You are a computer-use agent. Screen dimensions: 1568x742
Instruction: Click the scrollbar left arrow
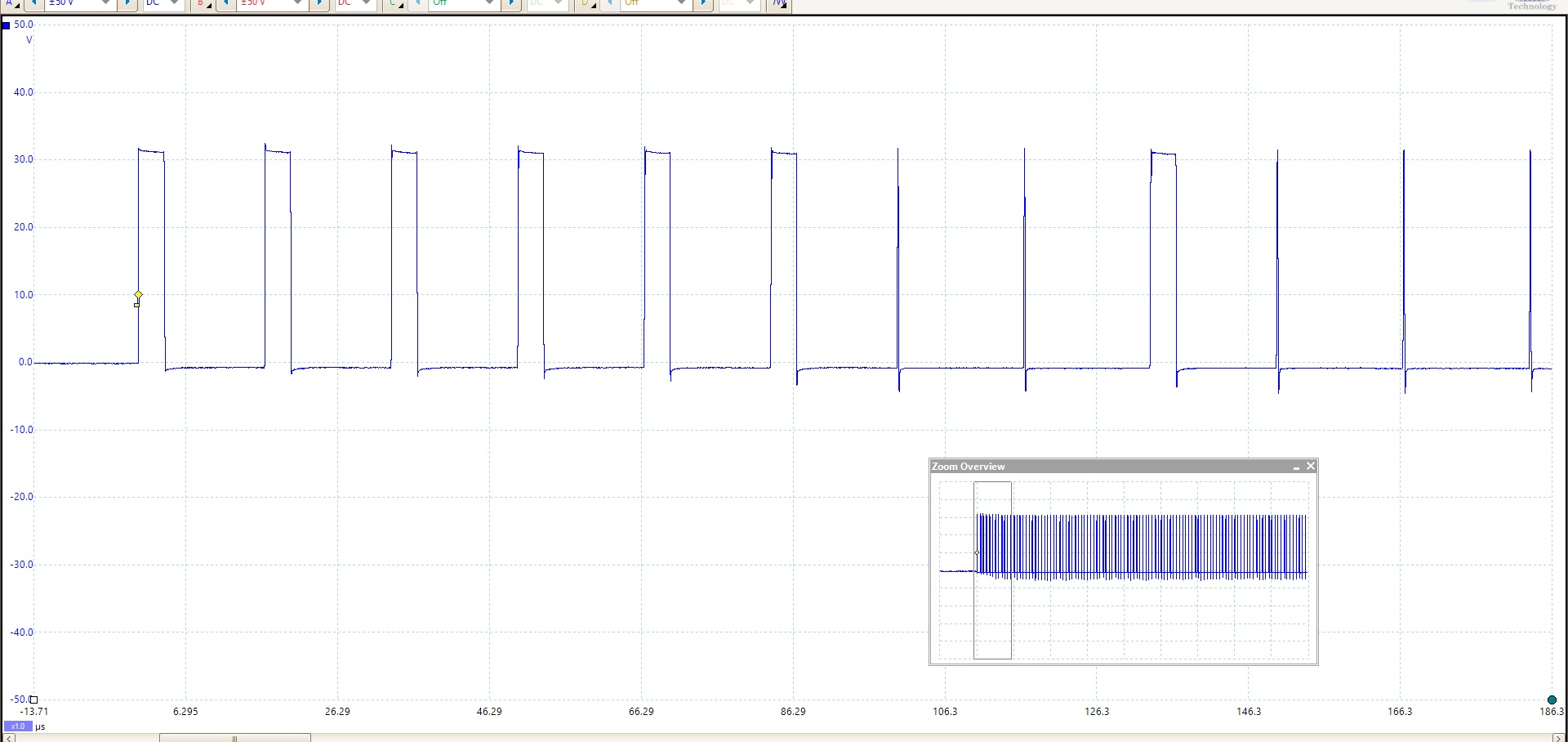9,738
